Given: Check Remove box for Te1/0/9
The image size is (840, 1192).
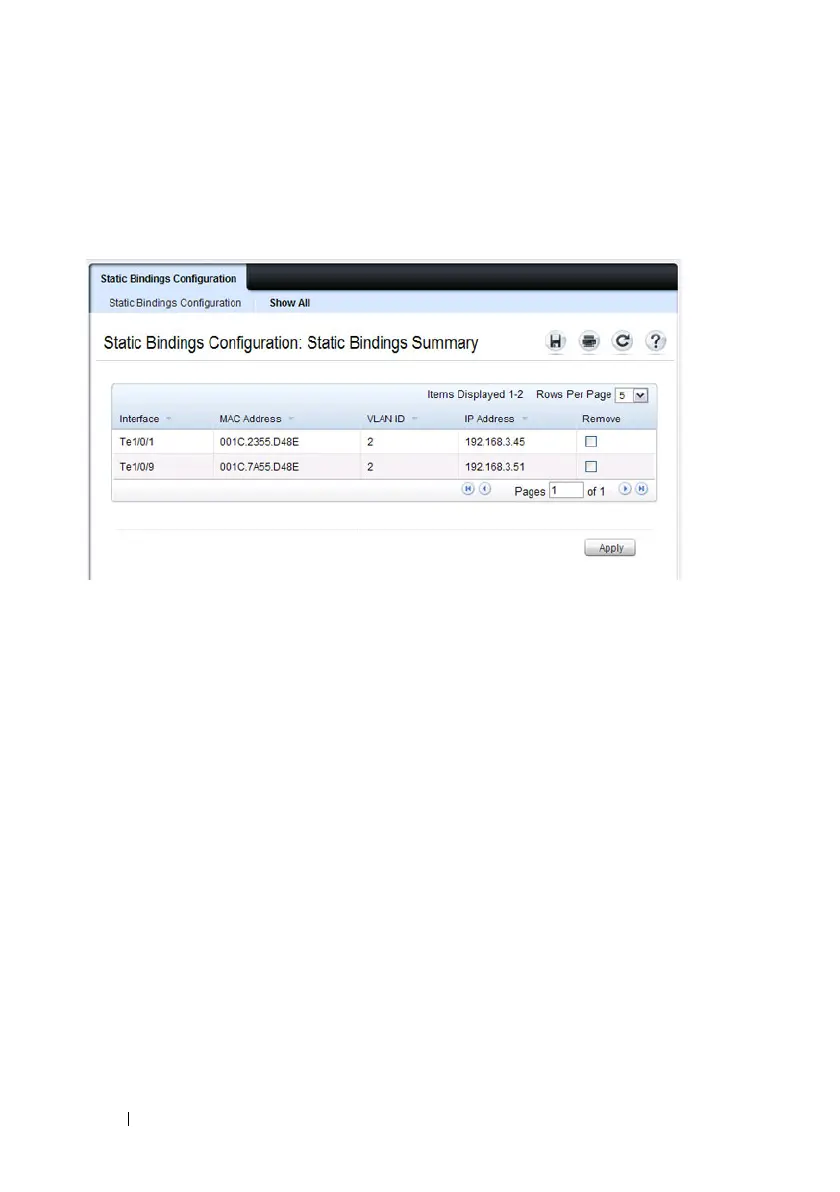Looking at the screenshot, I should tap(591, 466).
